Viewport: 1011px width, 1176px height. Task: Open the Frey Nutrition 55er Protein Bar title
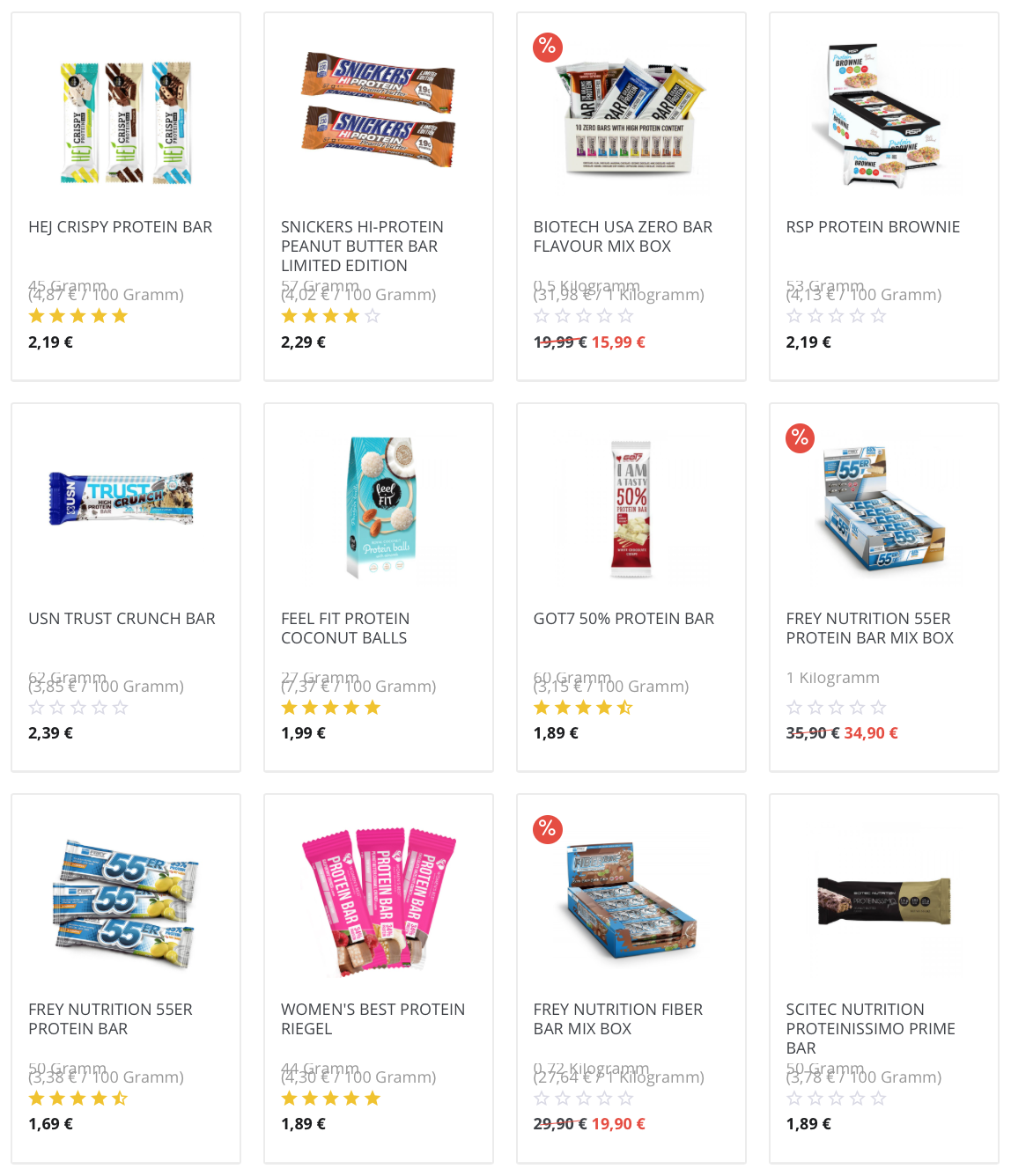[110, 1019]
